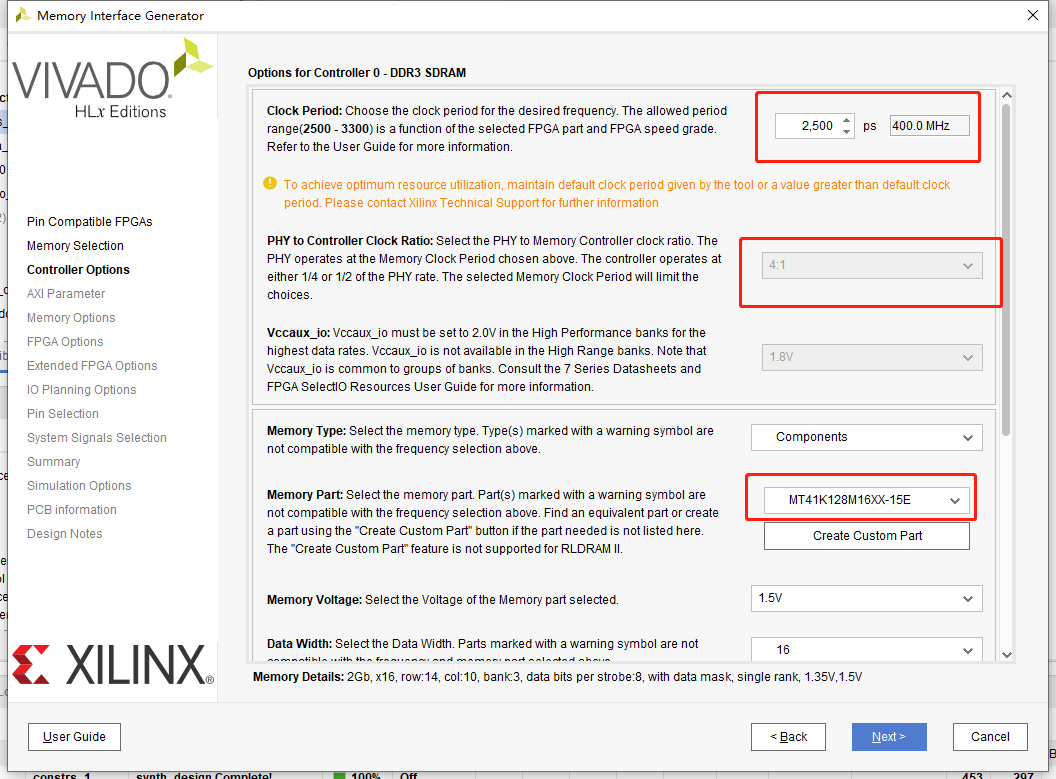Image resolution: width=1056 pixels, height=779 pixels.
Task: Click the options panel vertical scrollbar thumb
Action: pyautogui.click(x=1006, y=269)
